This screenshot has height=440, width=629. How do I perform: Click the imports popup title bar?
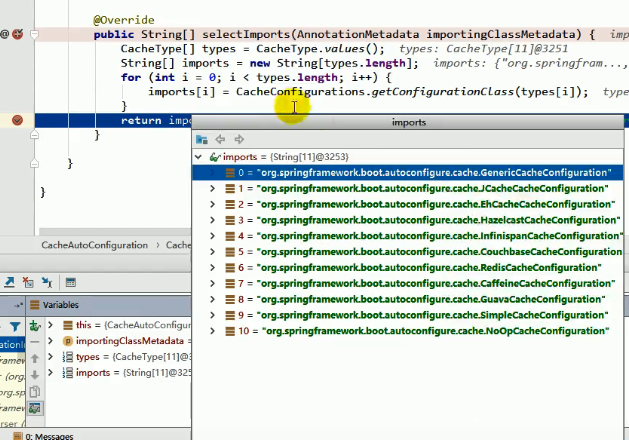[408, 122]
